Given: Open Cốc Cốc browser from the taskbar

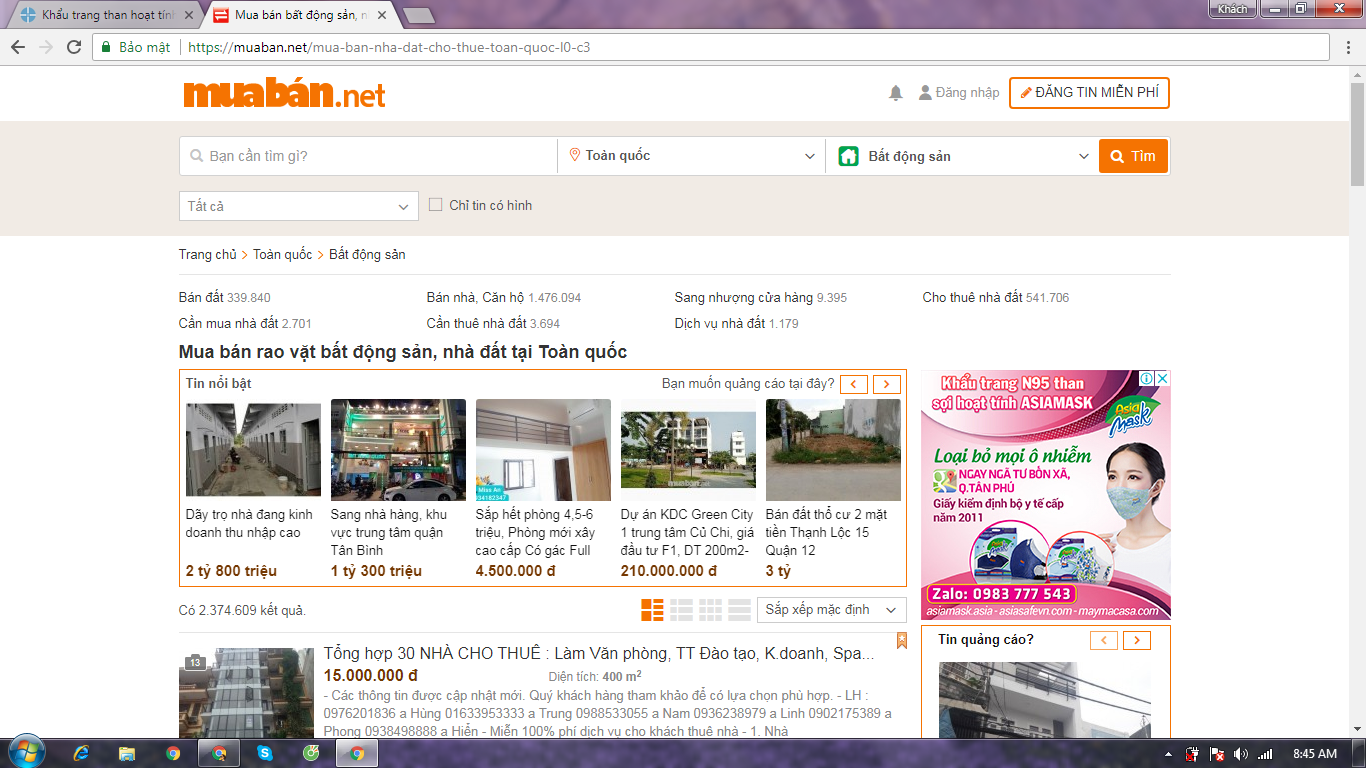Looking at the screenshot, I should click(311, 753).
